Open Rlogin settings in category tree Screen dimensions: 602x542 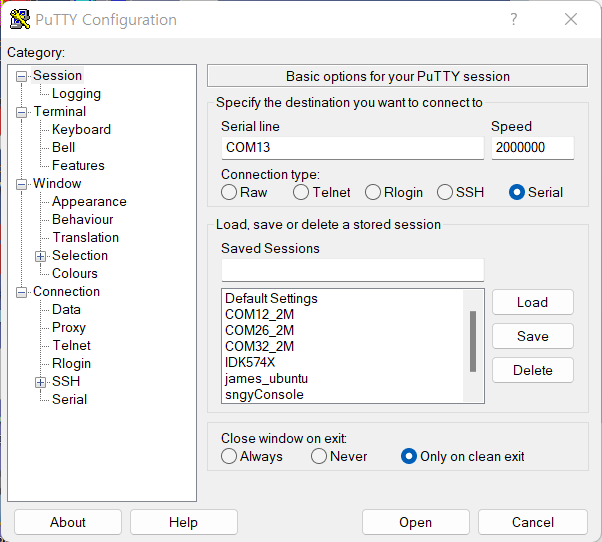point(71,364)
